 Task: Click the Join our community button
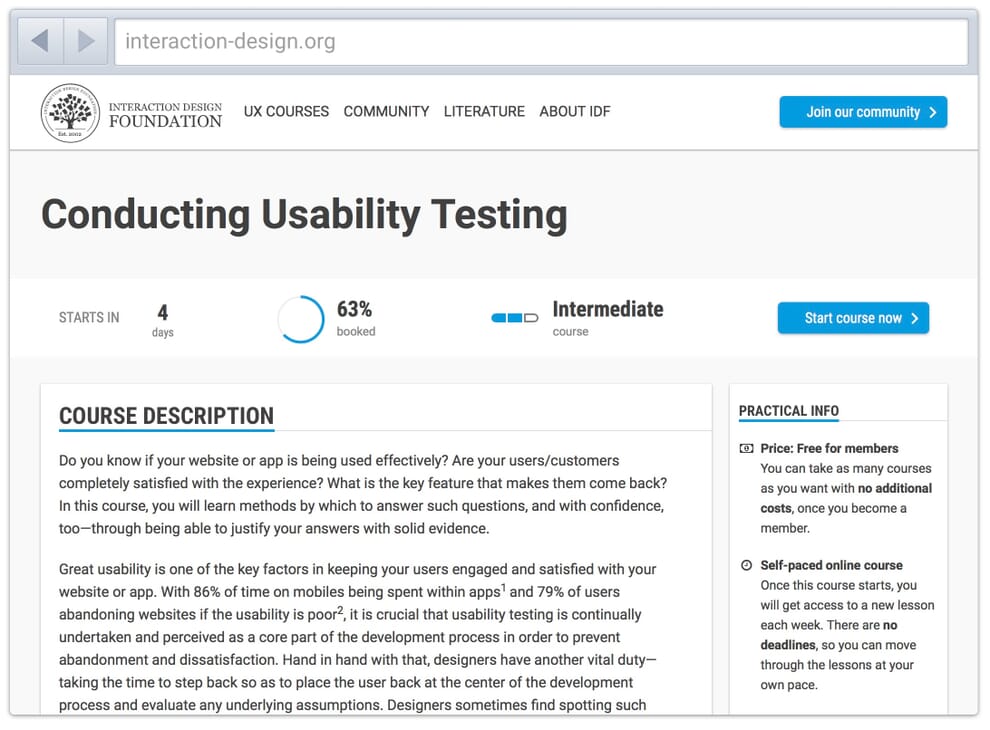click(862, 112)
